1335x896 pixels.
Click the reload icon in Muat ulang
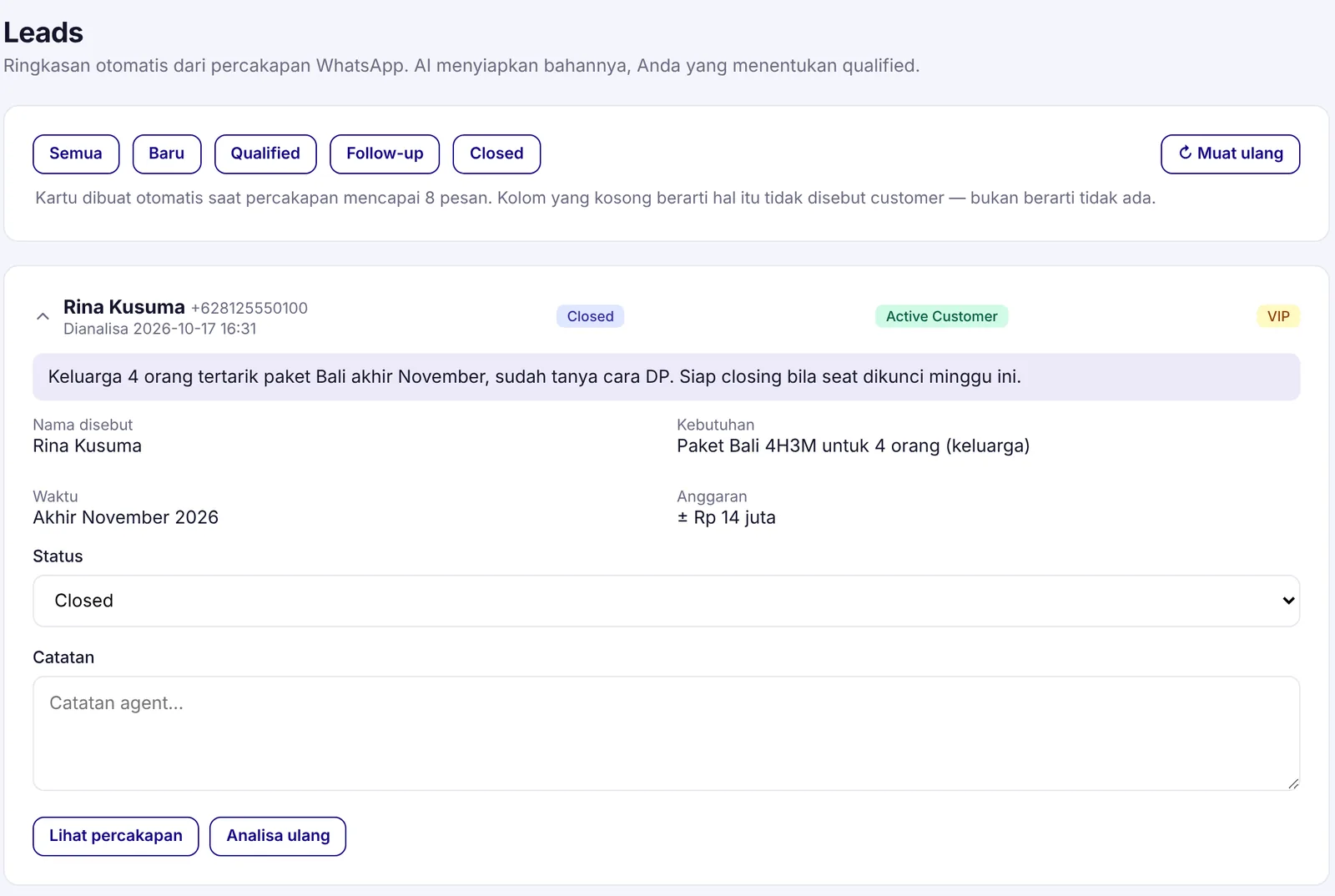[x=1185, y=153]
